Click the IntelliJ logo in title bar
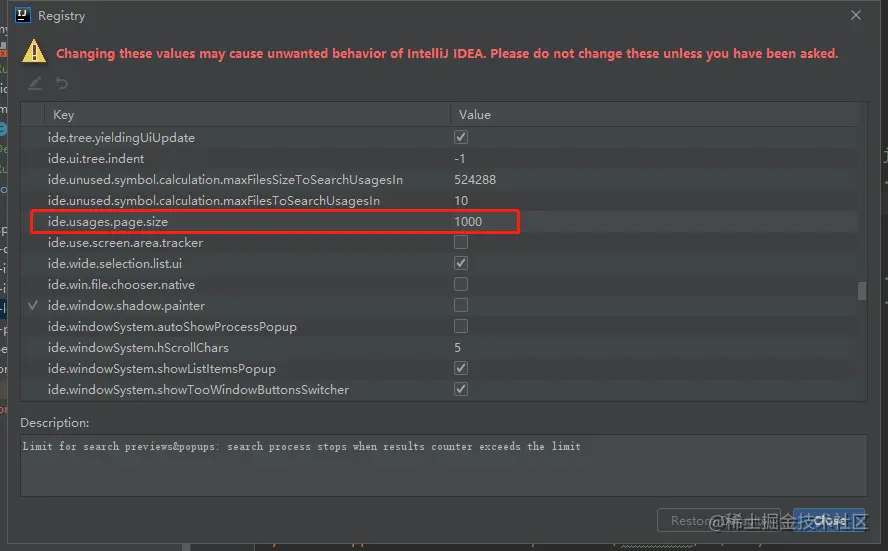Image resolution: width=888 pixels, height=551 pixels. coord(23,15)
